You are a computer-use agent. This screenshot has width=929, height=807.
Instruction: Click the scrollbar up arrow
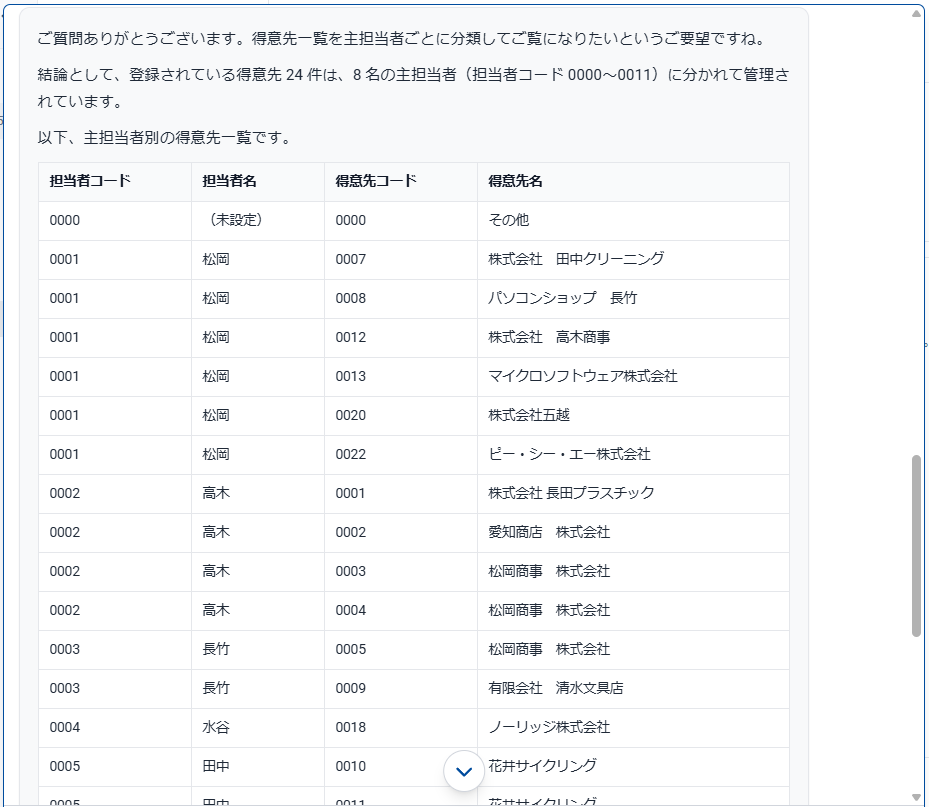(x=916, y=14)
